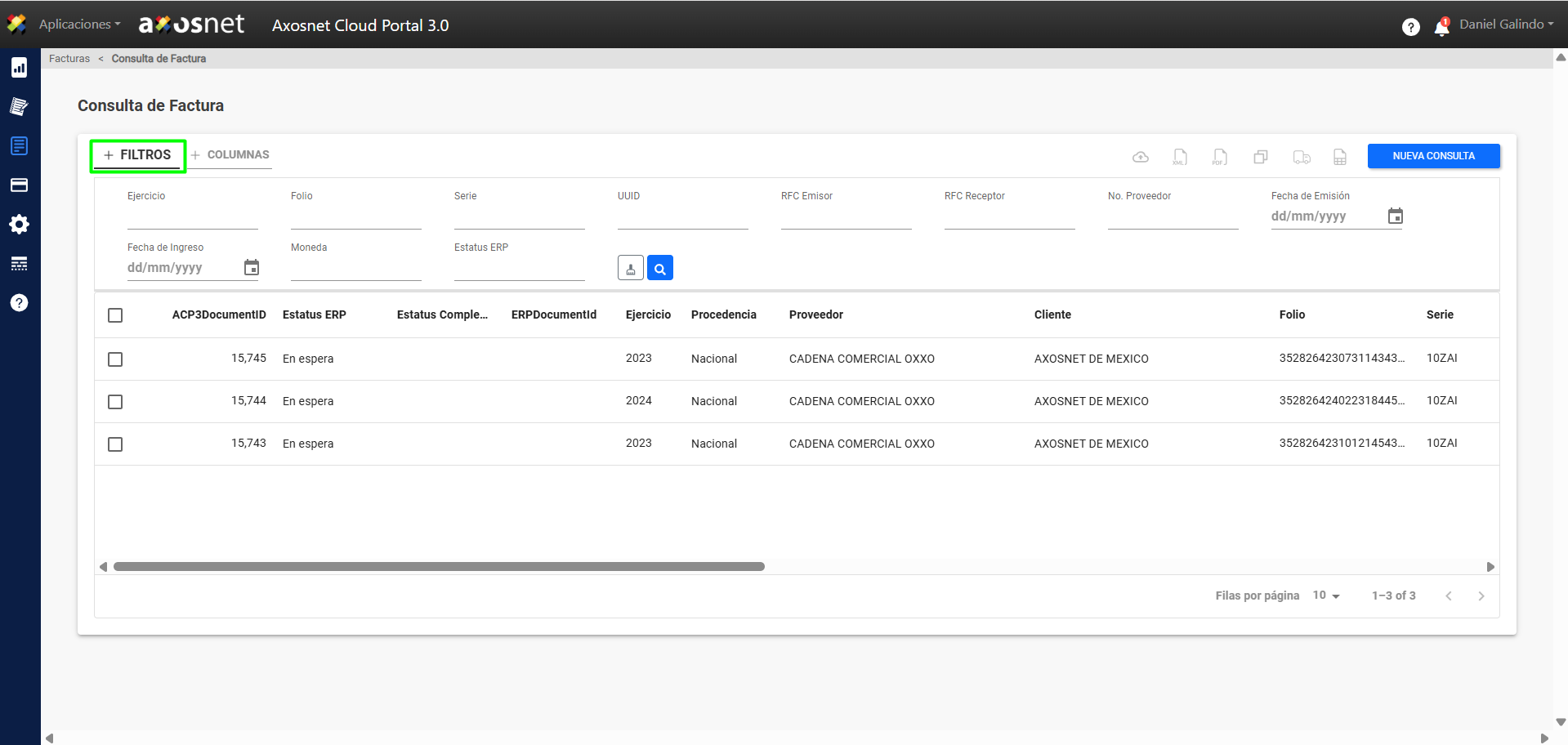Click the colorful app launcher icon

tap(16, 25)
